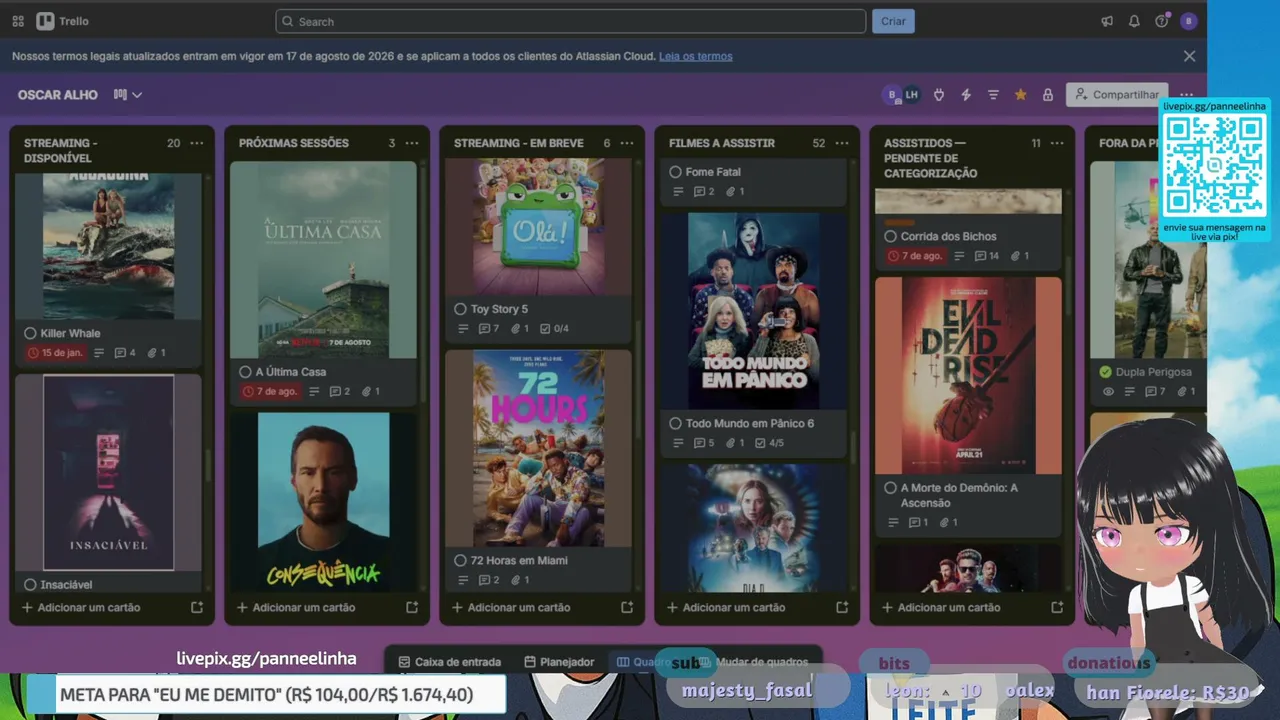Create card from template in Filmes a Assistir

pyautogui.click(x=842, y=607)
